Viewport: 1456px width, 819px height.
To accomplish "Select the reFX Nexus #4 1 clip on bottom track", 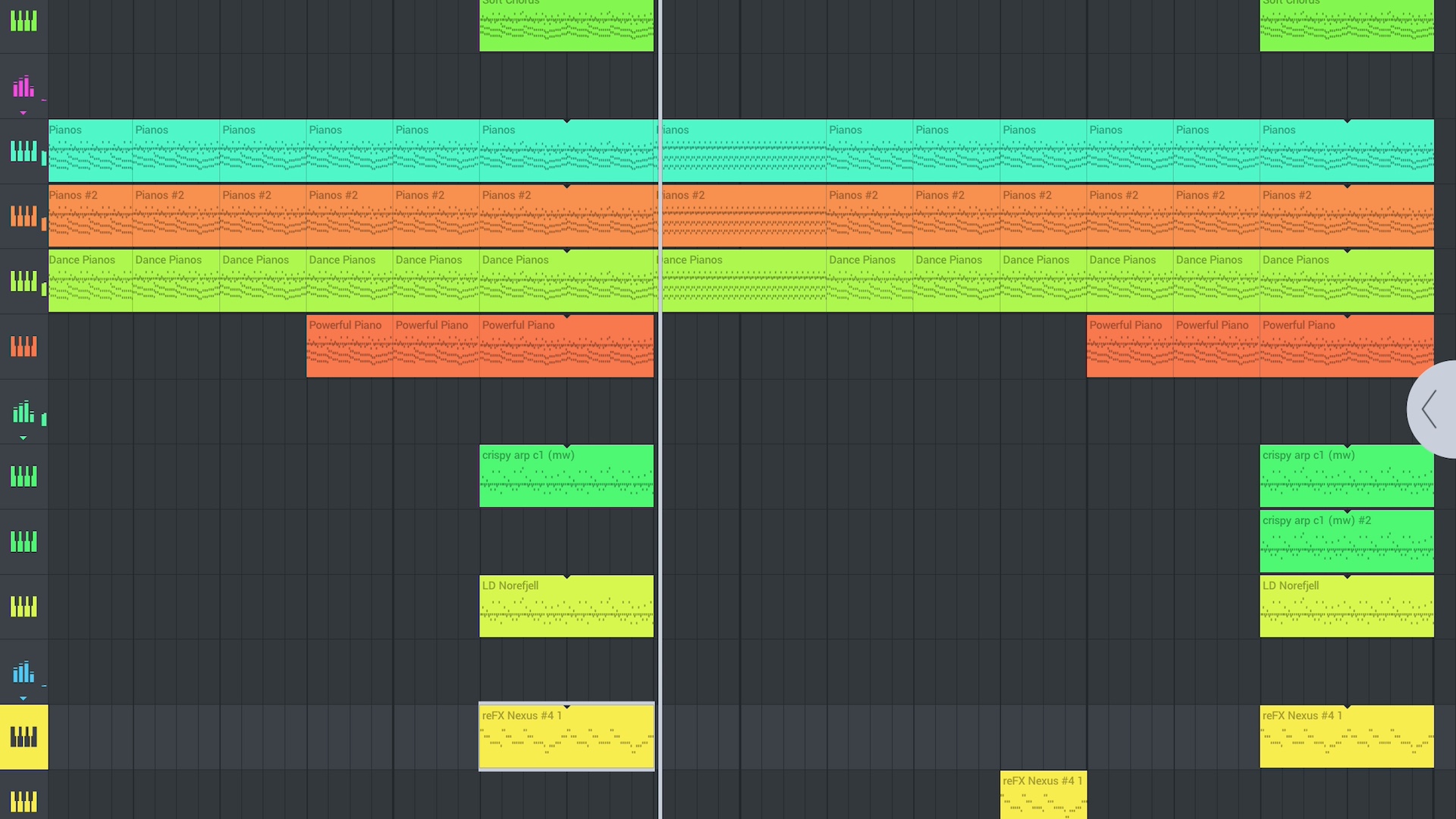I will (1043, 795).
